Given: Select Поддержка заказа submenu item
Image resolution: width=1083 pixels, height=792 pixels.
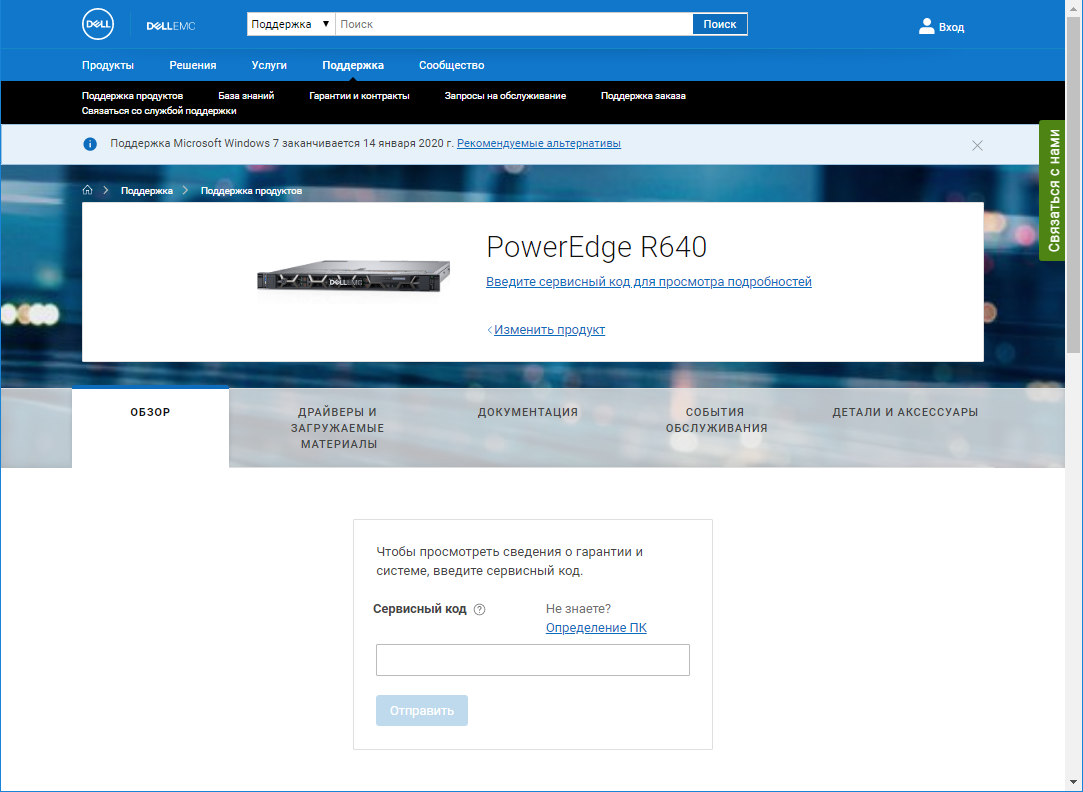Looking at the screenshot, I should [643, 96].
